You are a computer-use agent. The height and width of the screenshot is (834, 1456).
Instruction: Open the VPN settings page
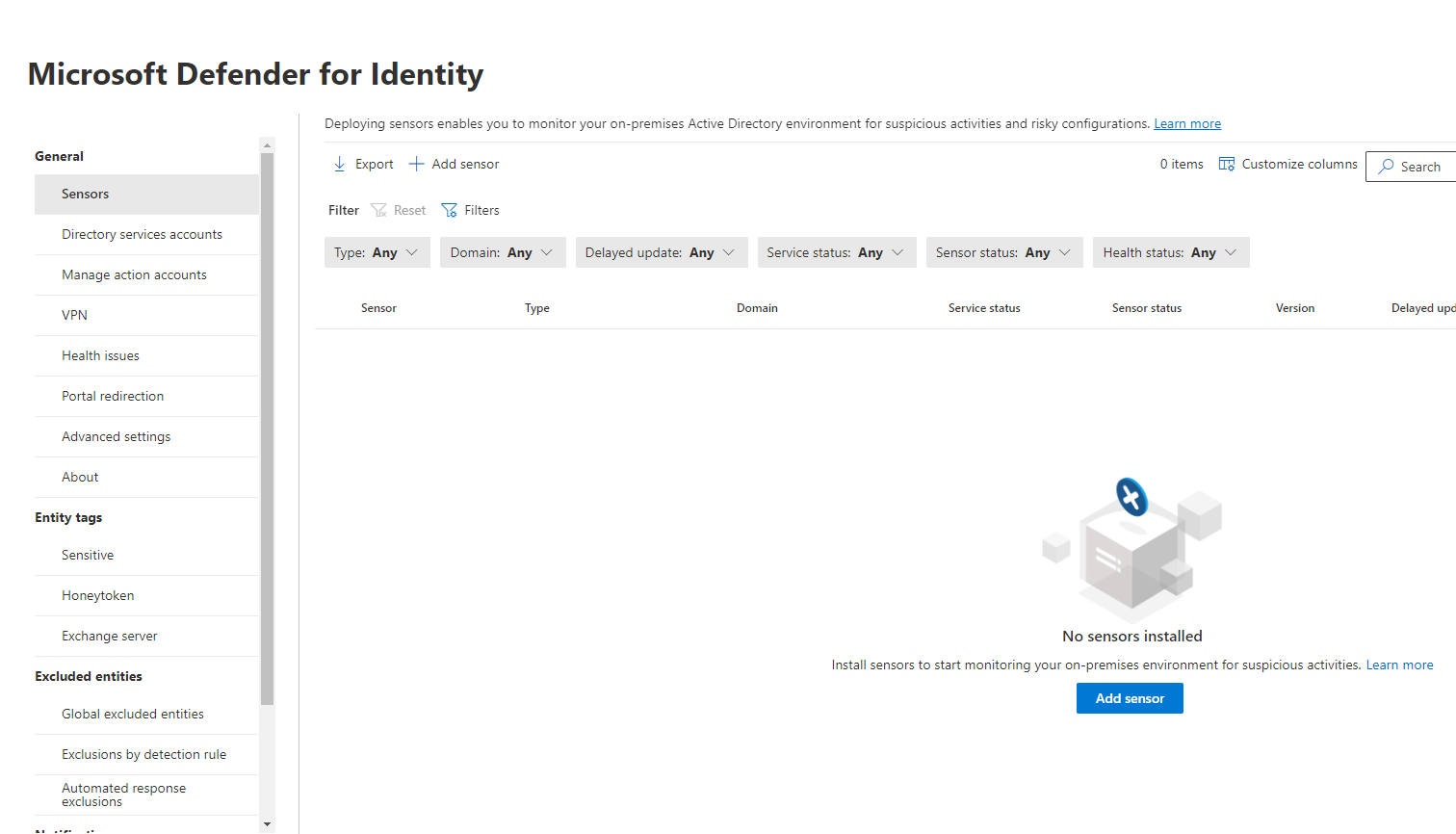tap(146, 316)
